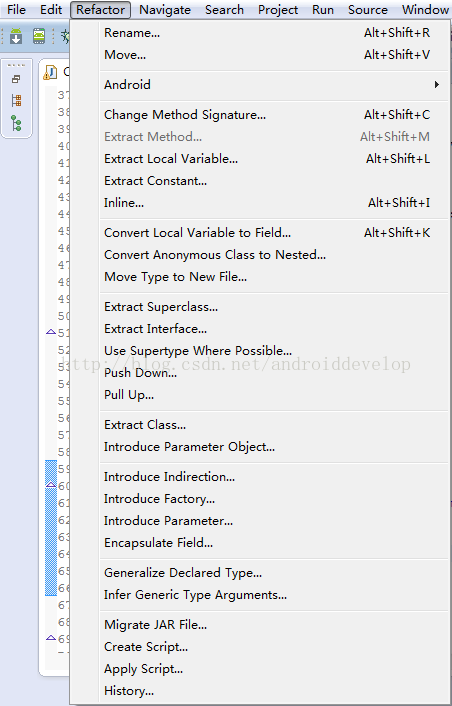Choose Move... from the Refactor menu

click(267, 55)
